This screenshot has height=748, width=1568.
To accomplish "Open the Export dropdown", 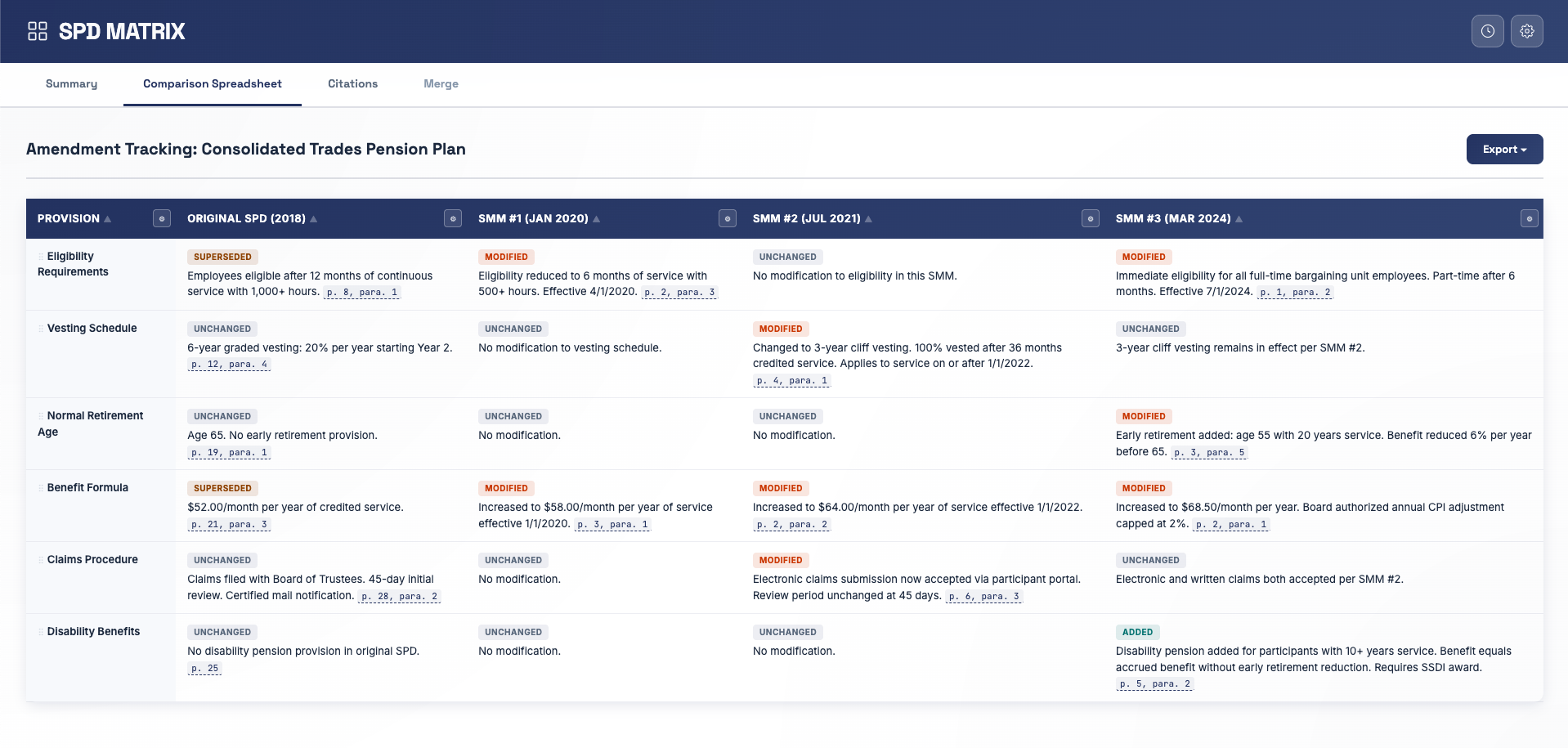I will click(1504, 149).
